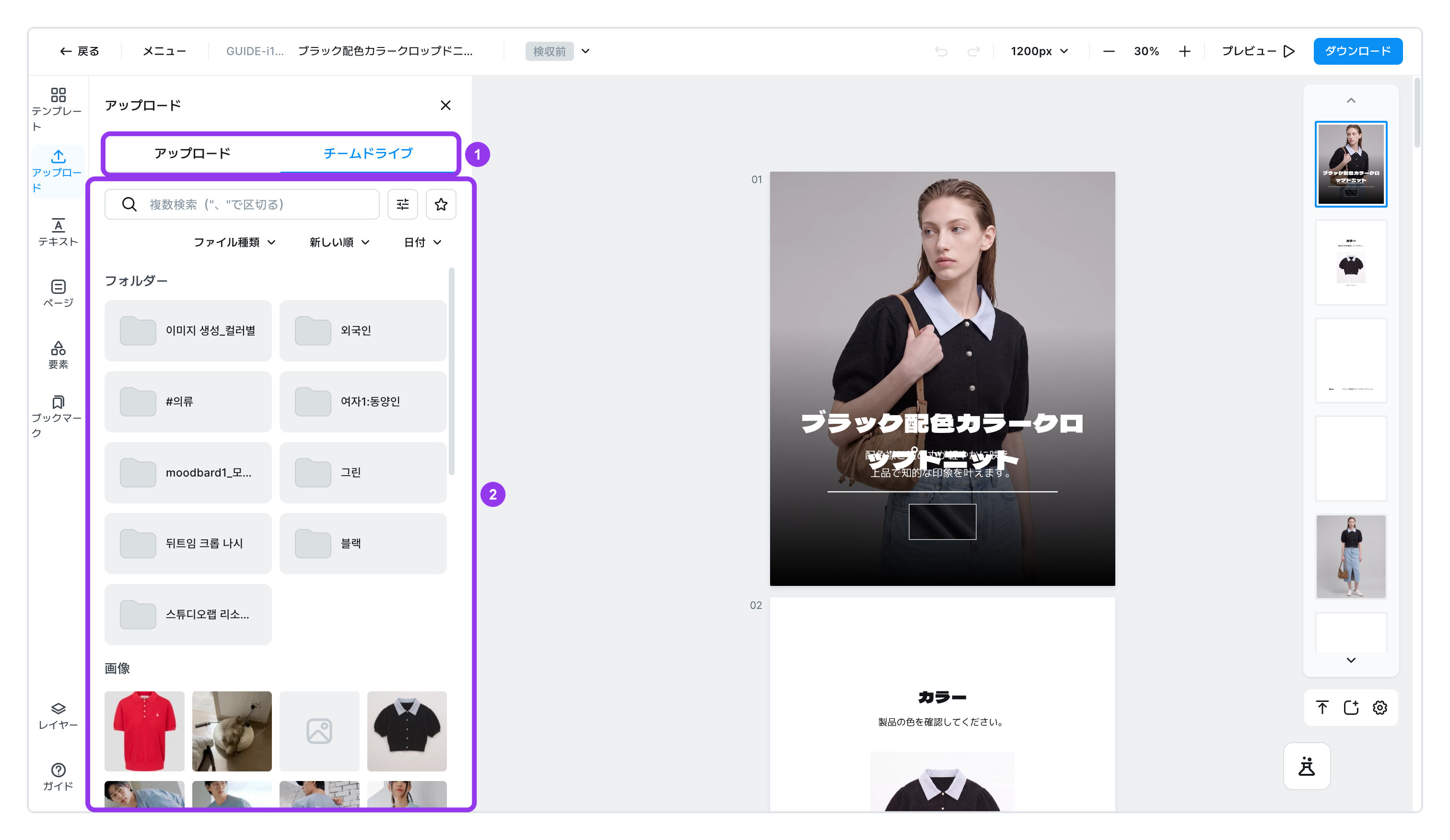
Task: Click the redo arrow in top bar
Action: click(973, 51)
